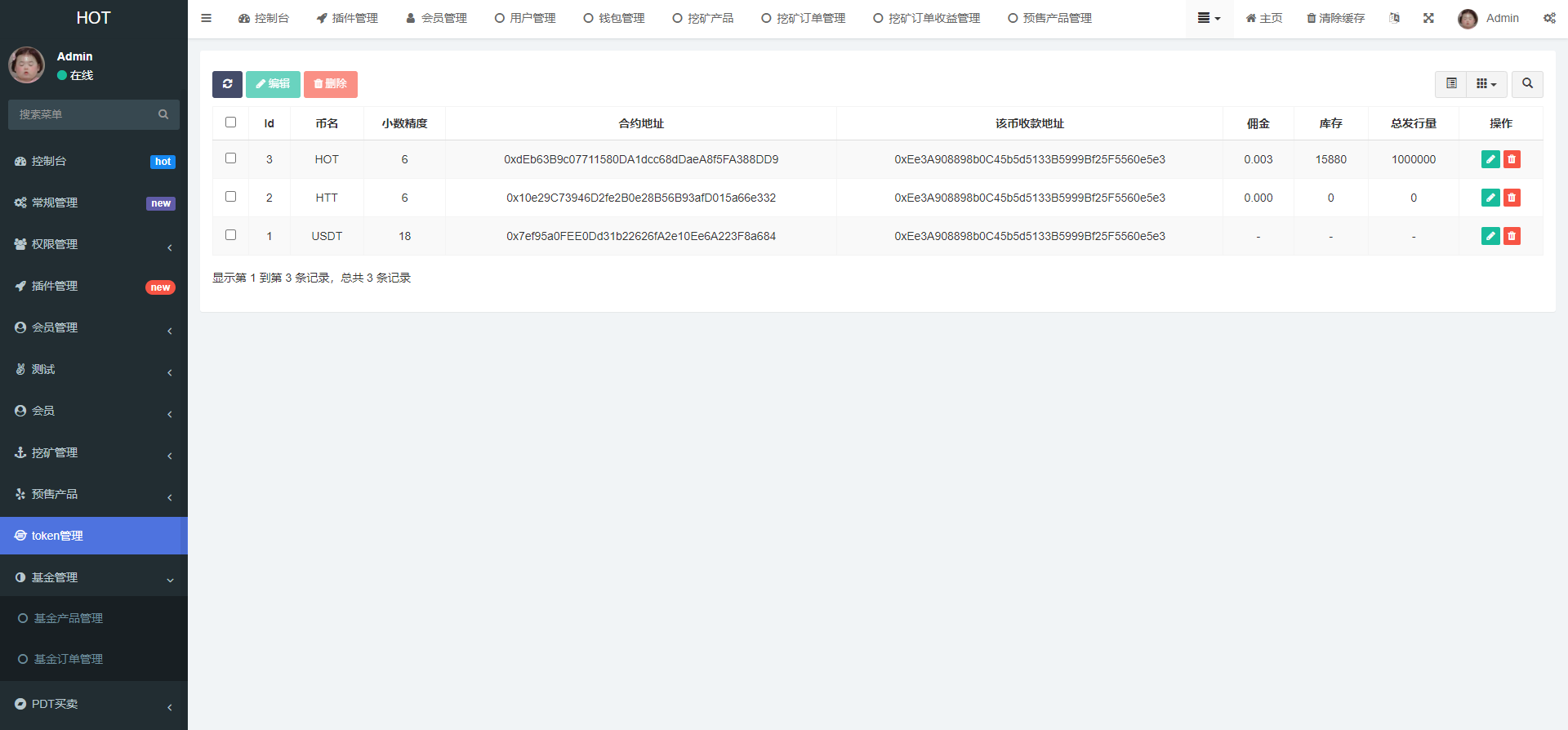Open the table search magnifier icon
The height and width of the screenshot is (730, 1568).
coord(1527,83)
